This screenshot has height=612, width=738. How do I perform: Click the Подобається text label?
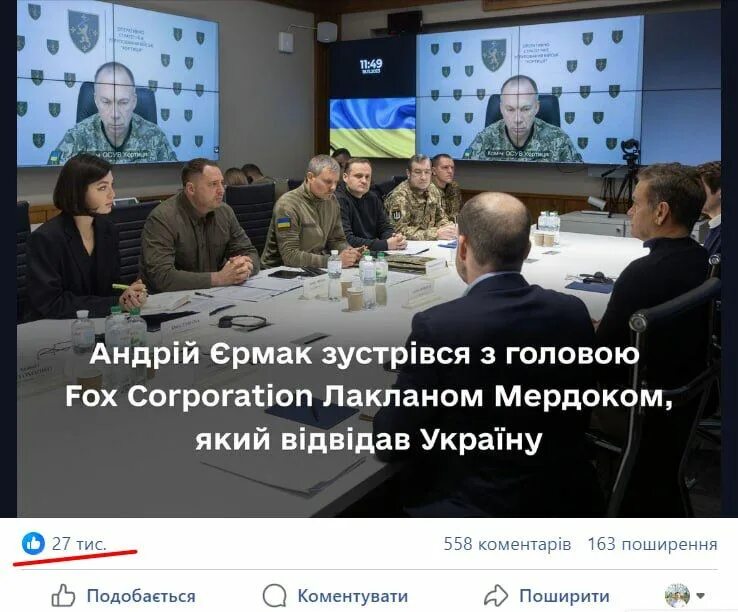(x=141, y=596)
